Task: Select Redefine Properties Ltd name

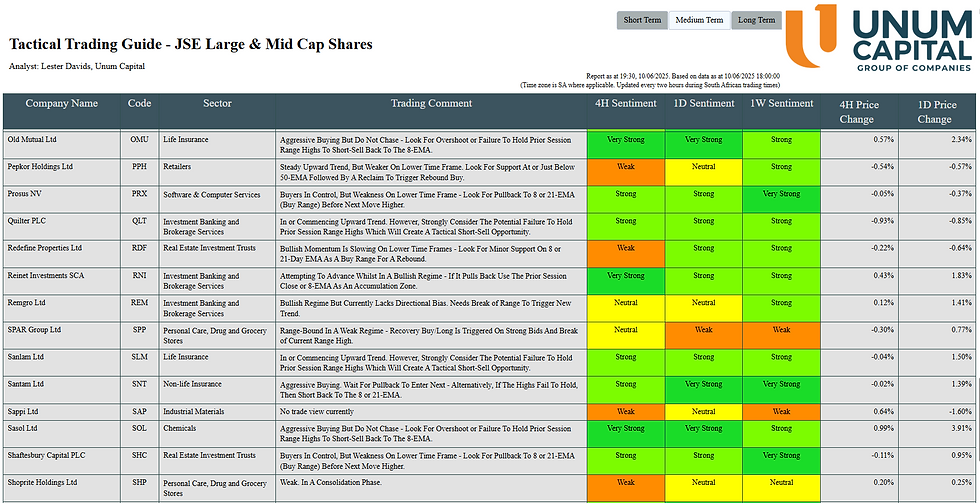Action: click(44, 248)
